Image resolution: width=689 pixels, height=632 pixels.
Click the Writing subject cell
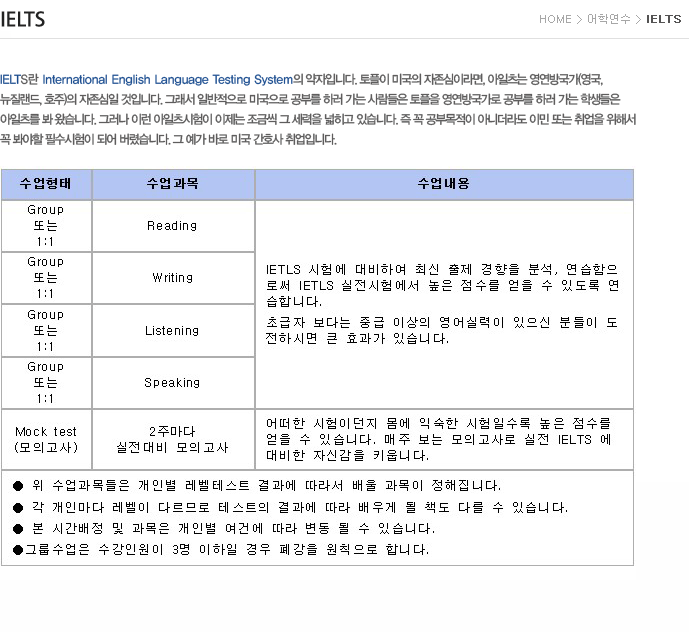pyautogui.click(x=172, y=278)
